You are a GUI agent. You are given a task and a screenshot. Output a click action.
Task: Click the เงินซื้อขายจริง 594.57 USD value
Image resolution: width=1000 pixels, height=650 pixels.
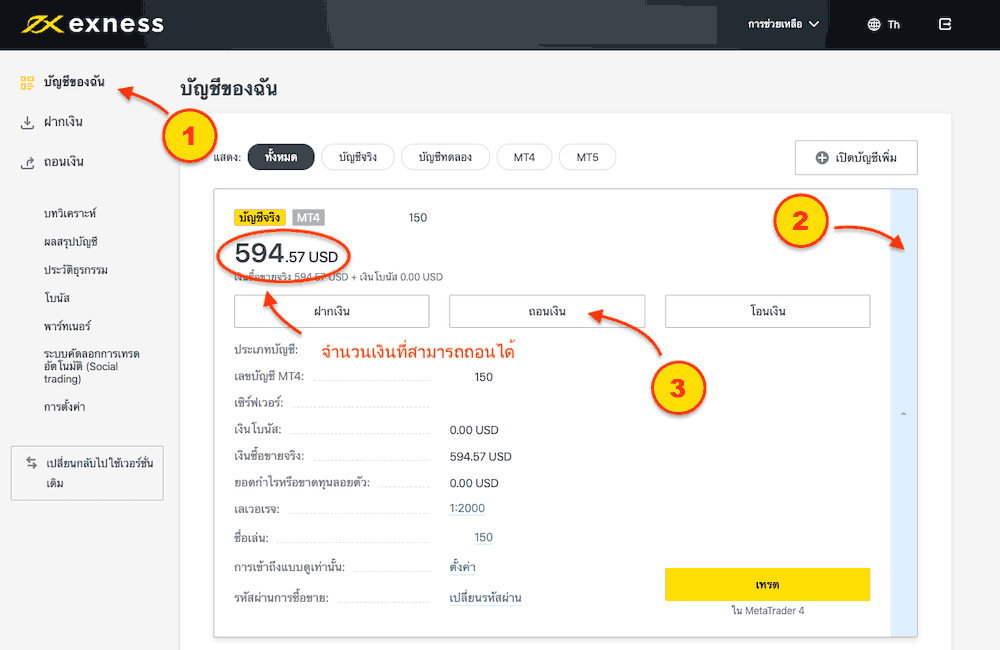480,457
